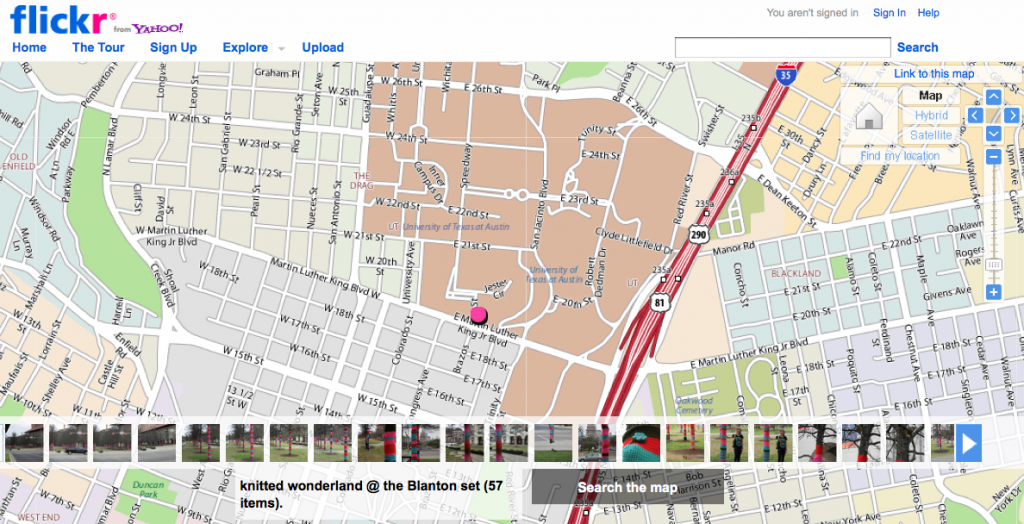
Task: Pan the map left with arrow
Action: tap(975, 116)
